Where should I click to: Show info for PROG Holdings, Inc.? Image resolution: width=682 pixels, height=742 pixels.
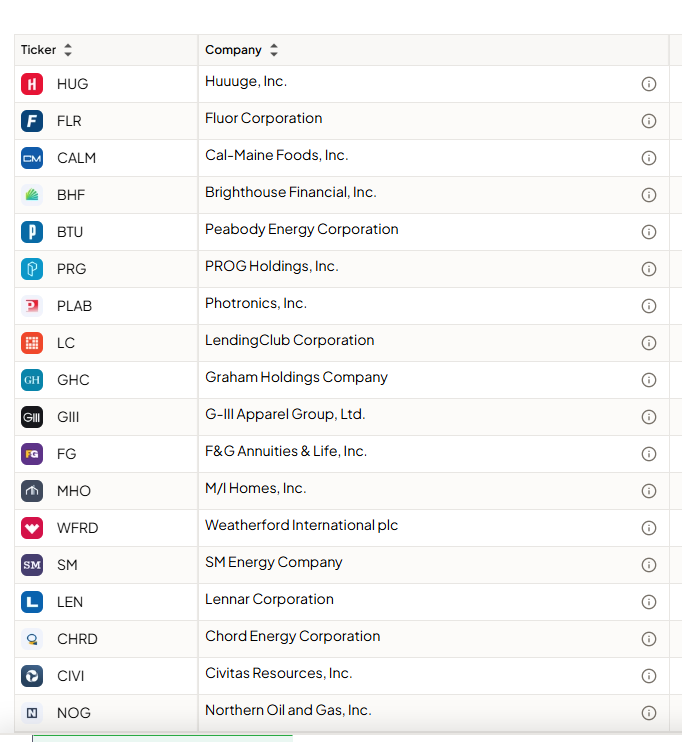coord(648,269)
